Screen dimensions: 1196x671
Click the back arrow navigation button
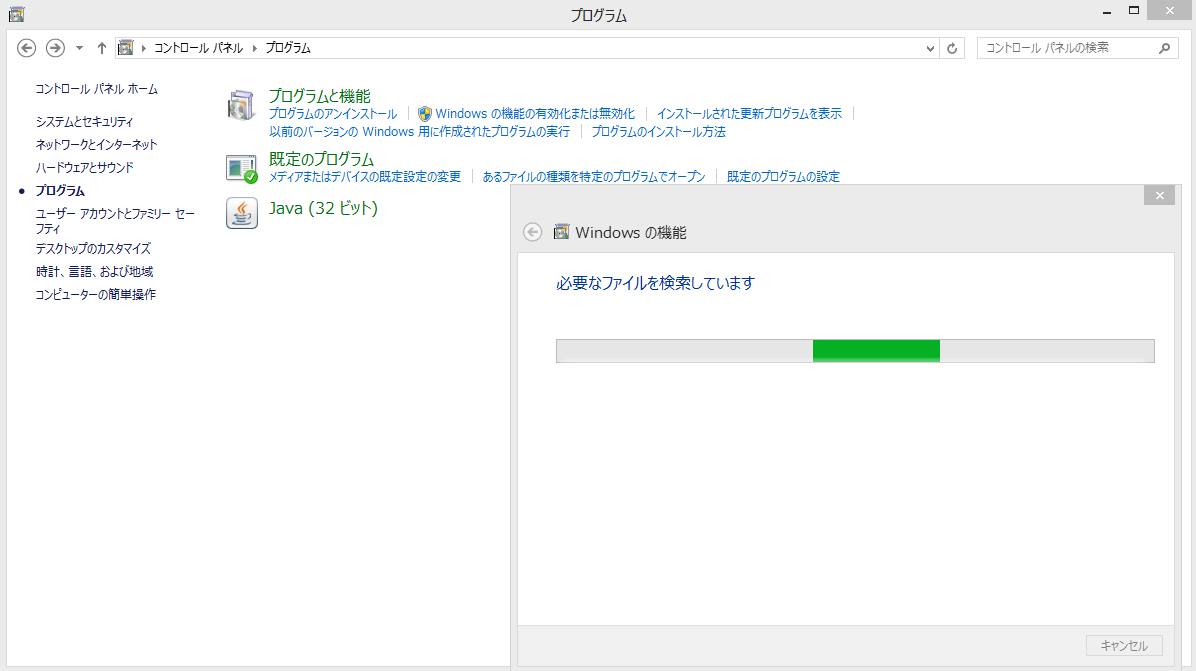27,48
